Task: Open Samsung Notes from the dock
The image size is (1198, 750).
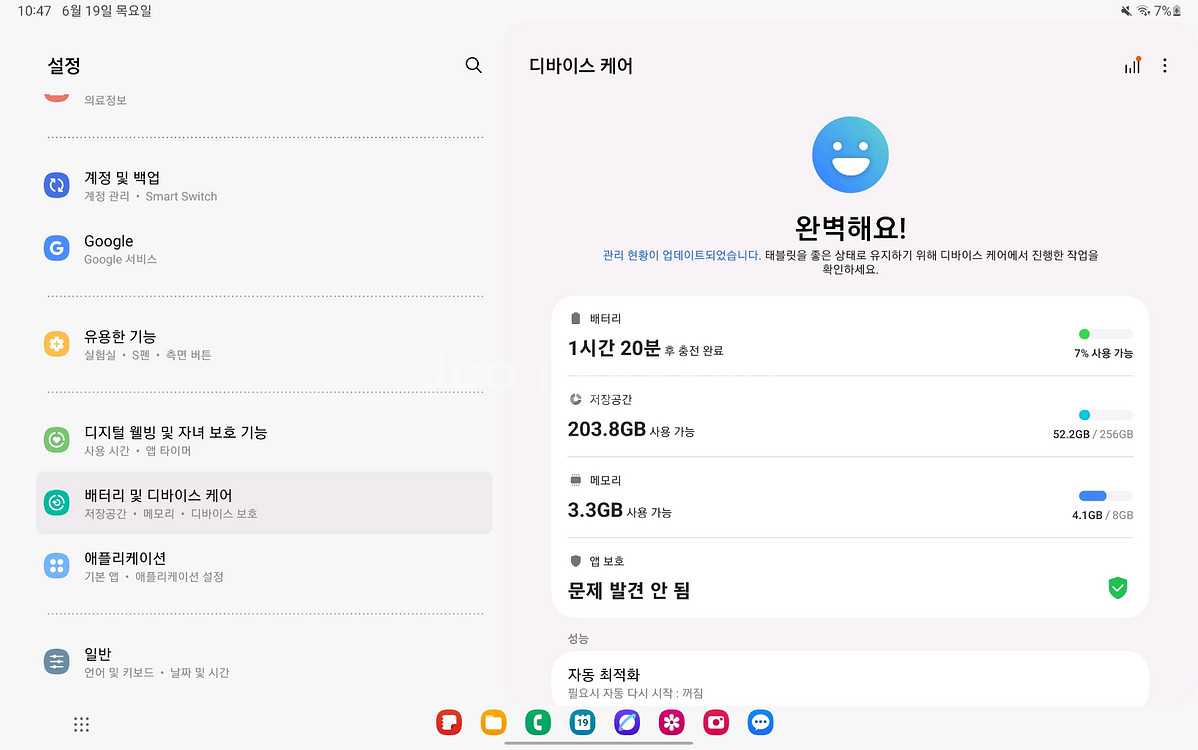Action: [449, 722]
